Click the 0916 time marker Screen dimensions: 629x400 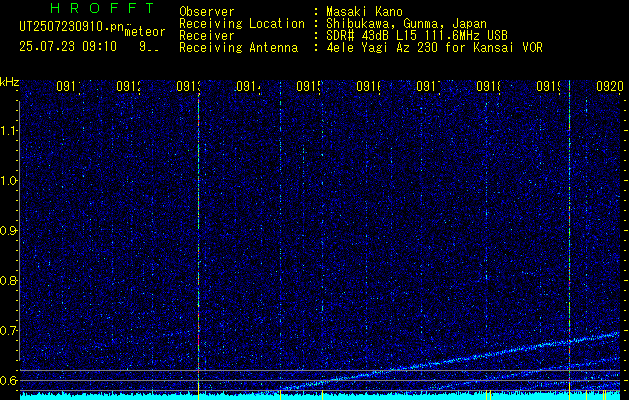pos(369,86)
